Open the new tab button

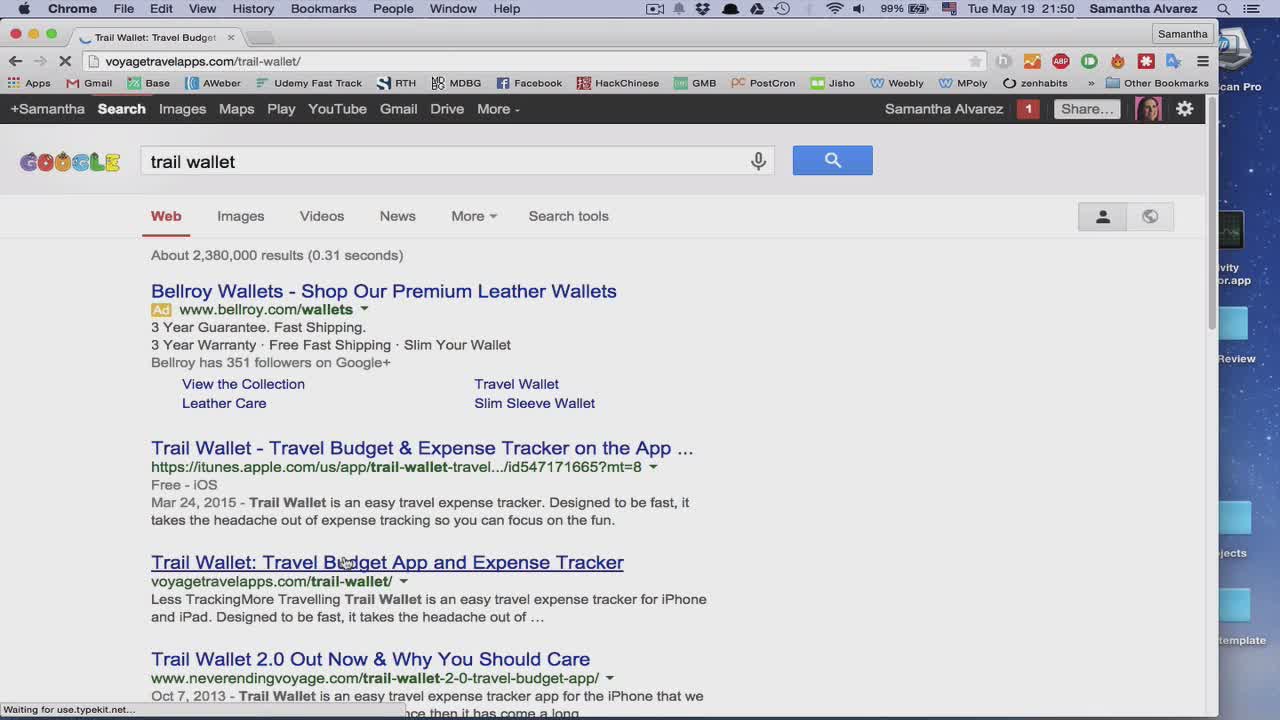coord(260,37)
